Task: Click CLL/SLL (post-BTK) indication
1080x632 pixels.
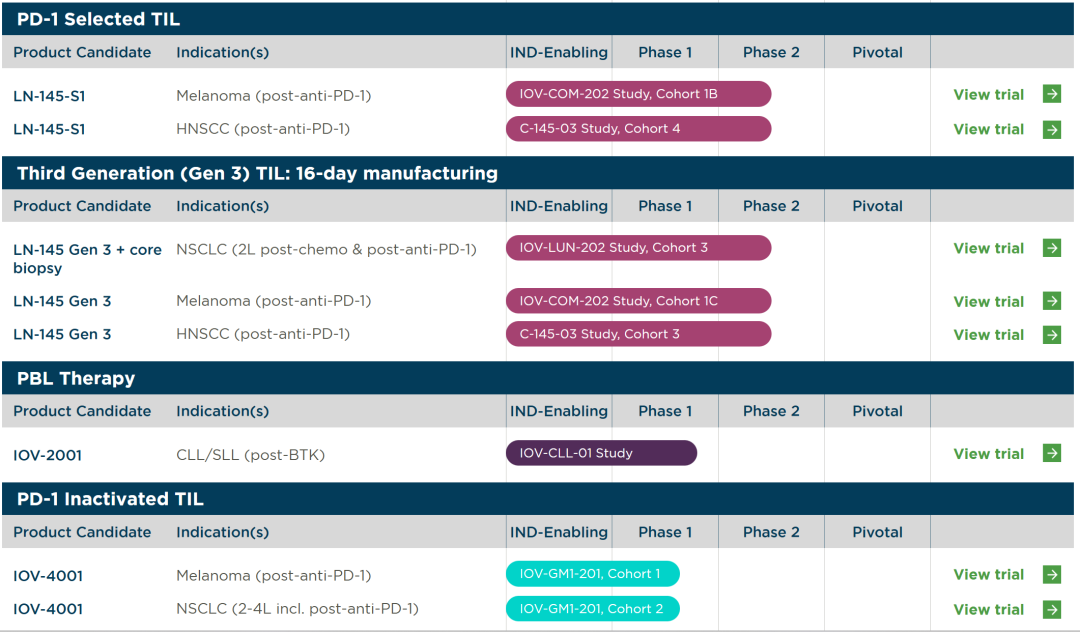Action: [251, 455]
